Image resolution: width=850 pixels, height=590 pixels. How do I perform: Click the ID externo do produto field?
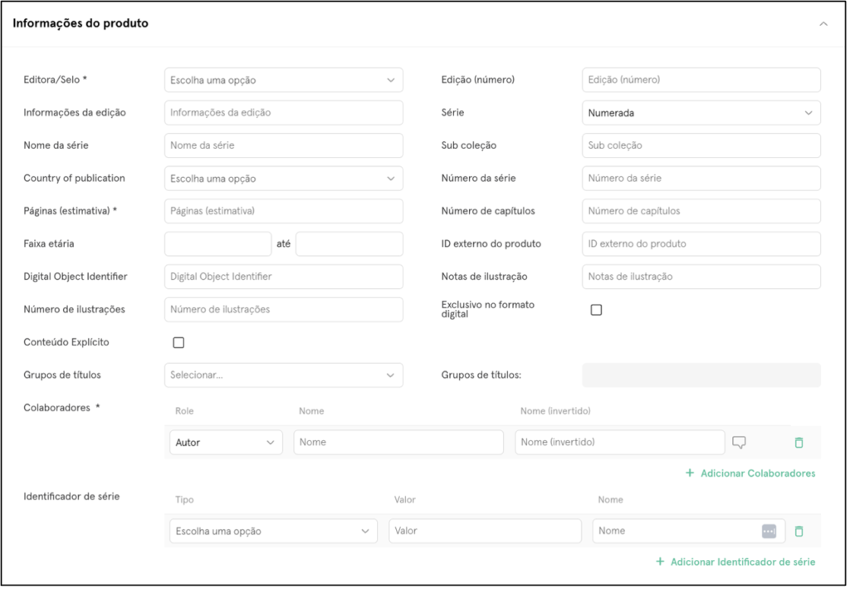point(701,244)
